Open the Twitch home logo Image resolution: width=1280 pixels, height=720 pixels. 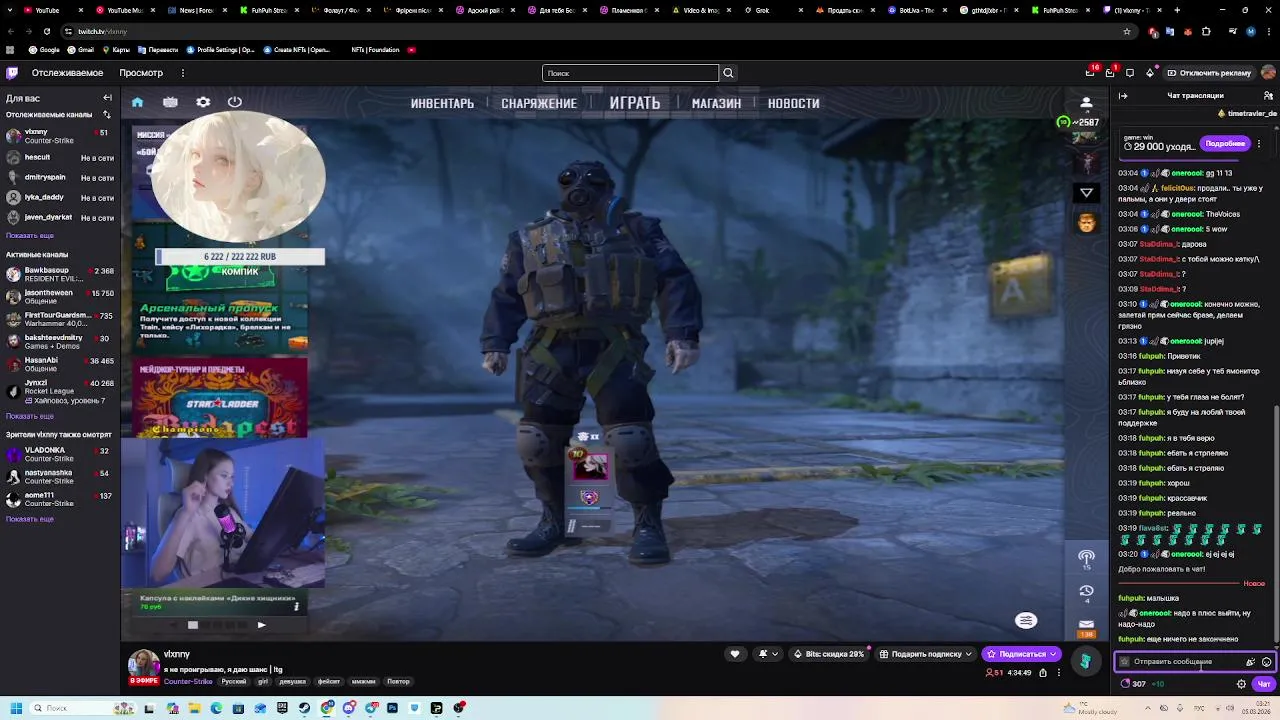(x=12, y=73)
